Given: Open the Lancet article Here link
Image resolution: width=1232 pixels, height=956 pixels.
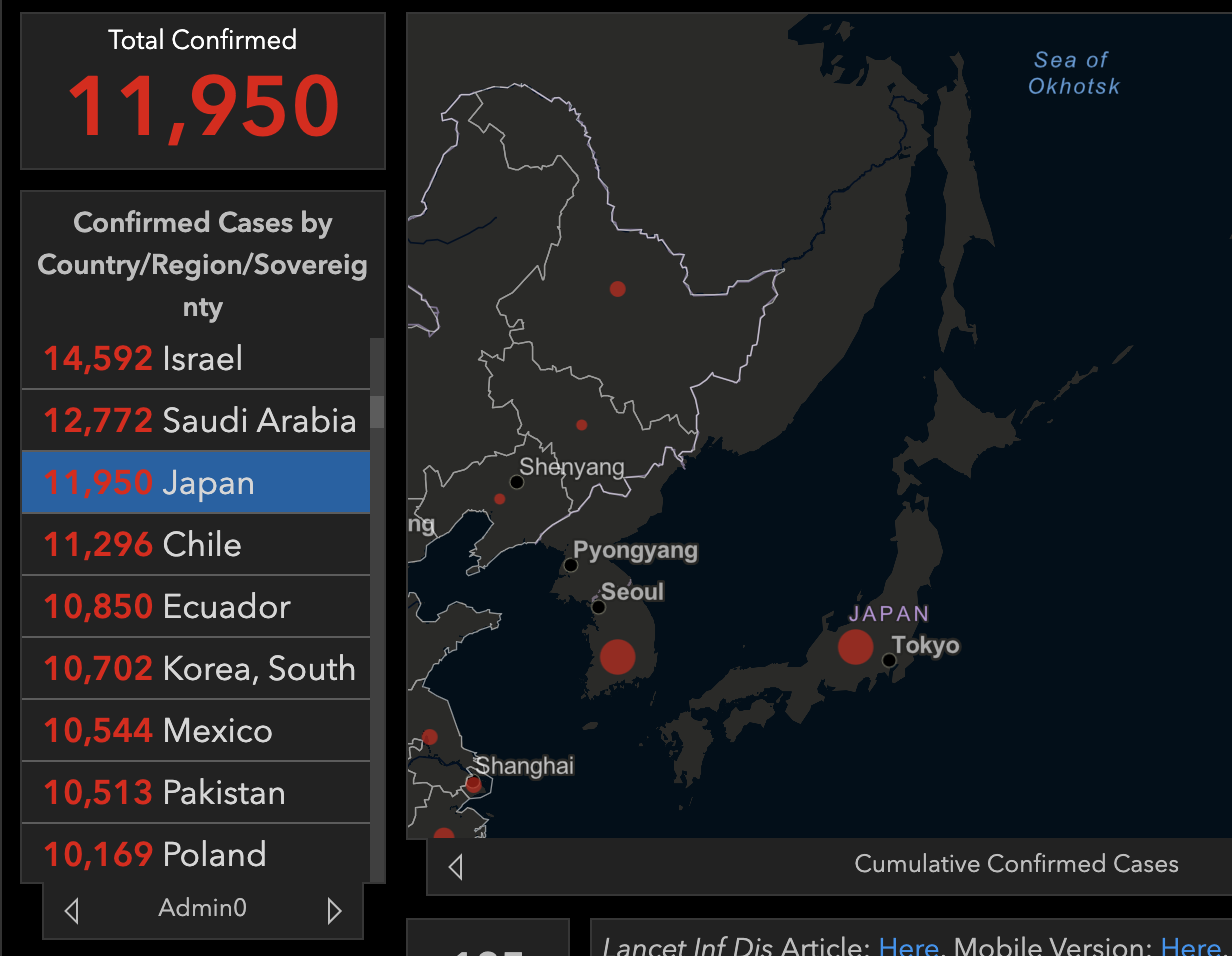Looking at the screenshot, I should coord(908,946).
